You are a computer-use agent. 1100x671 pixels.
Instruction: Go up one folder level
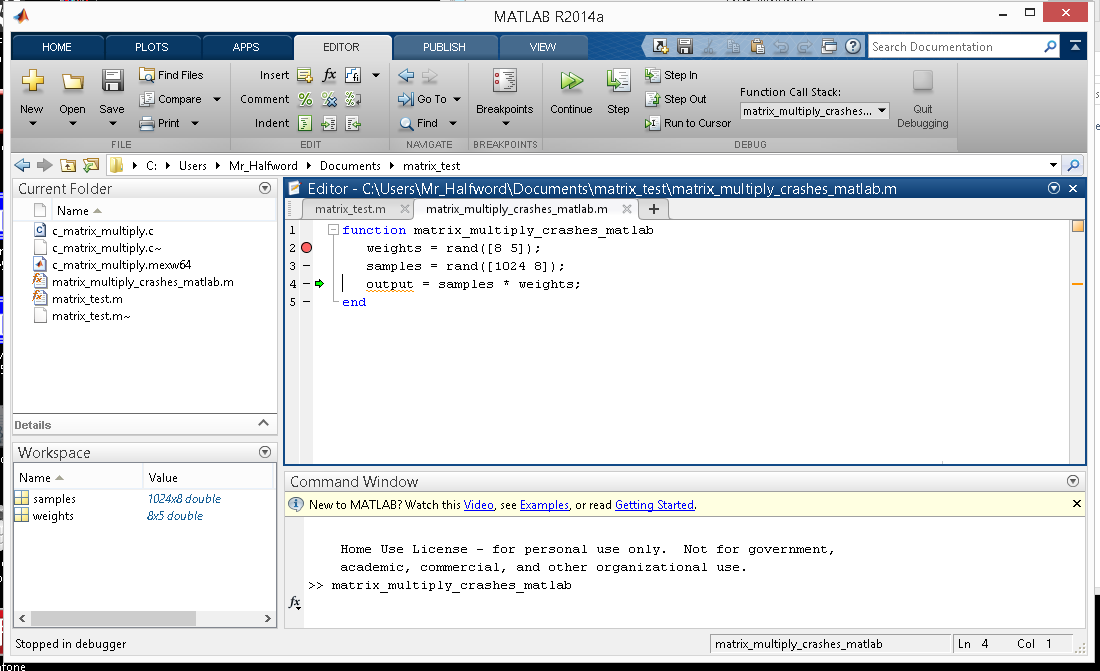[x=68, y=166]
